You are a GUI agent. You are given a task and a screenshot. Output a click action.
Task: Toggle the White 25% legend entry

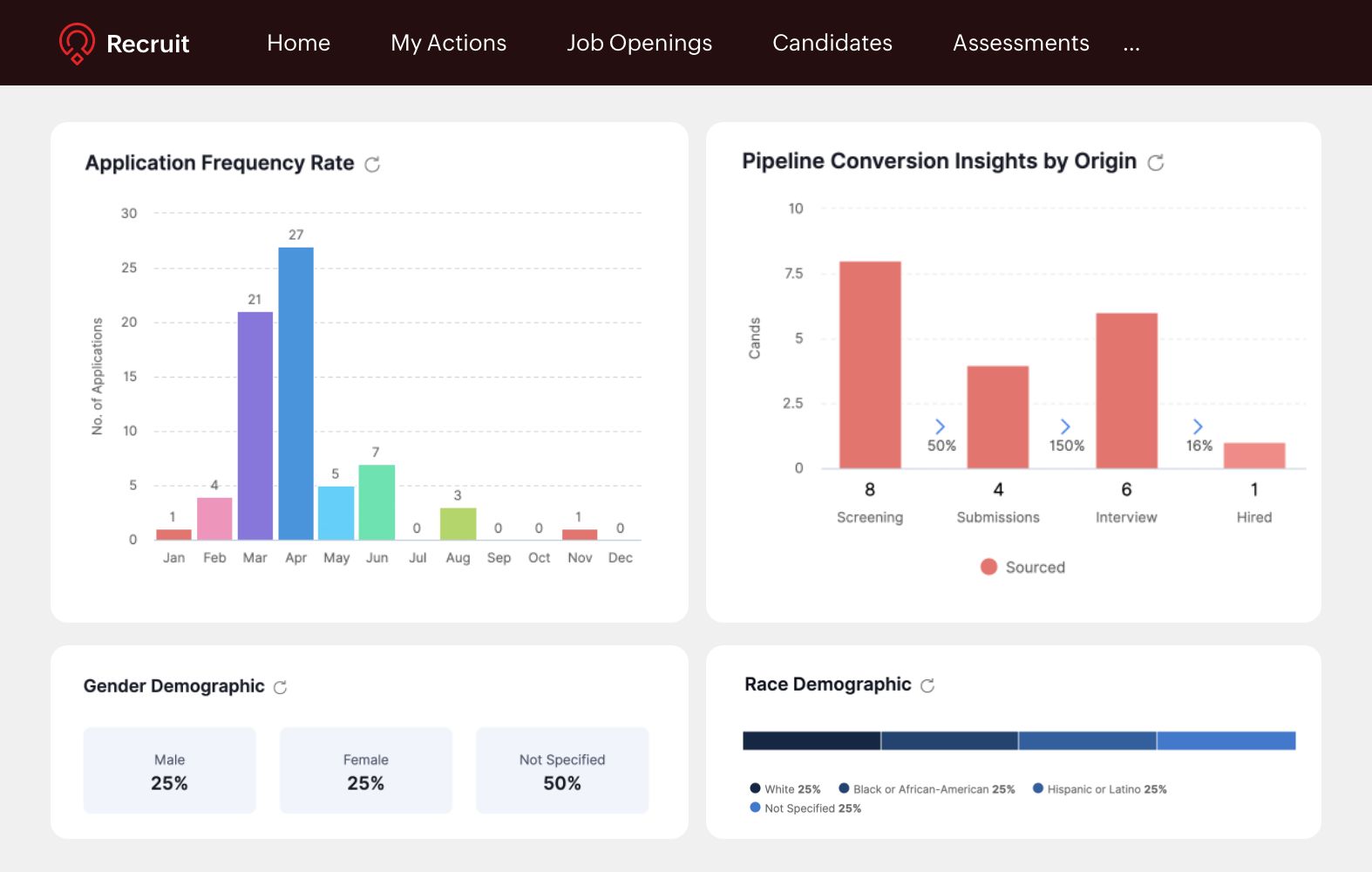(784, 789)
